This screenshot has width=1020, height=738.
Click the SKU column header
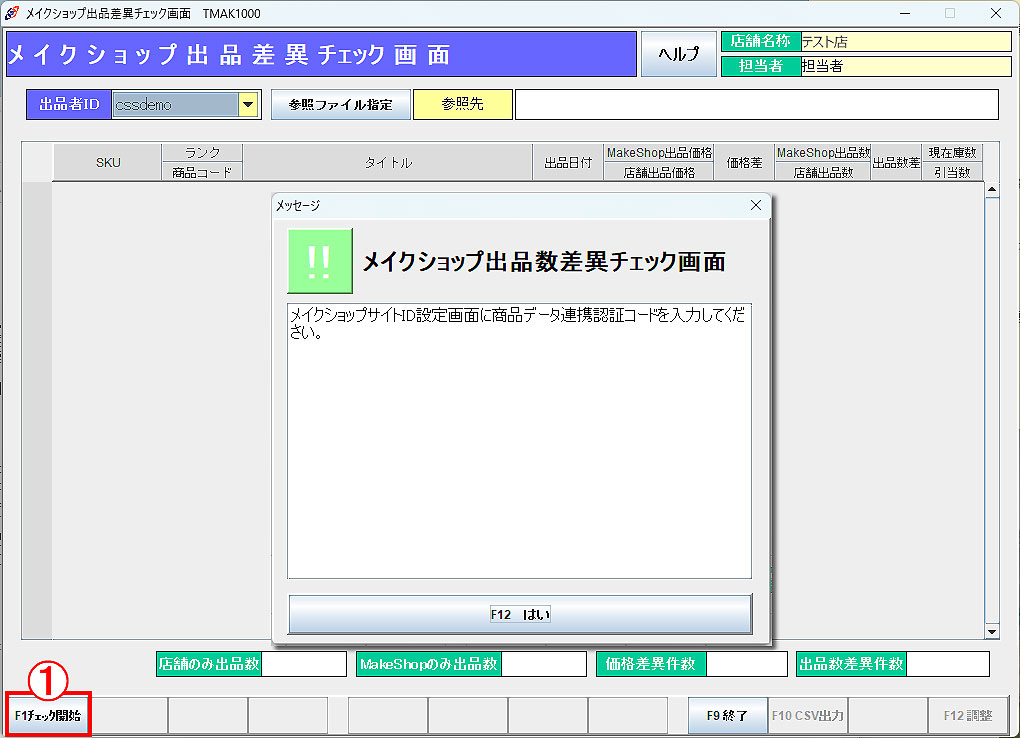pyautogui.click(x=108, y=162)
